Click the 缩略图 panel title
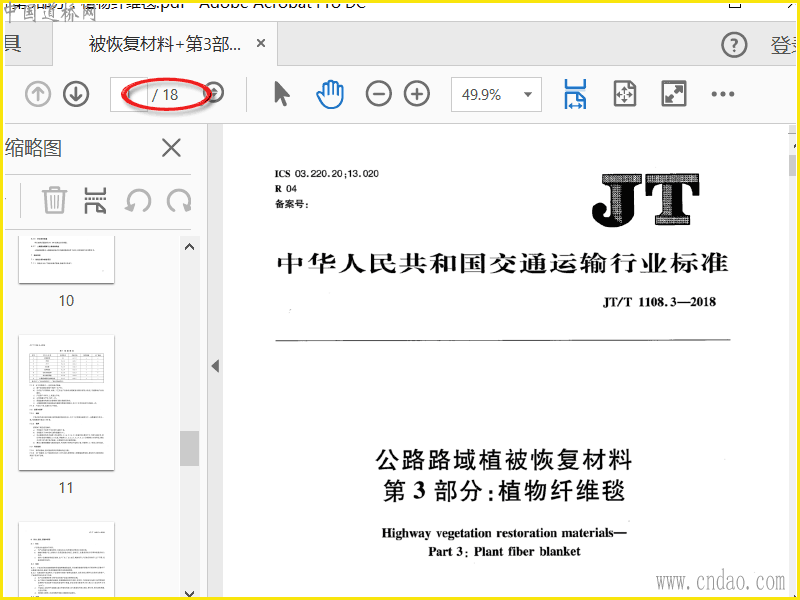The image size is (800, 600). pyautogui.click(x=33, y=148)
